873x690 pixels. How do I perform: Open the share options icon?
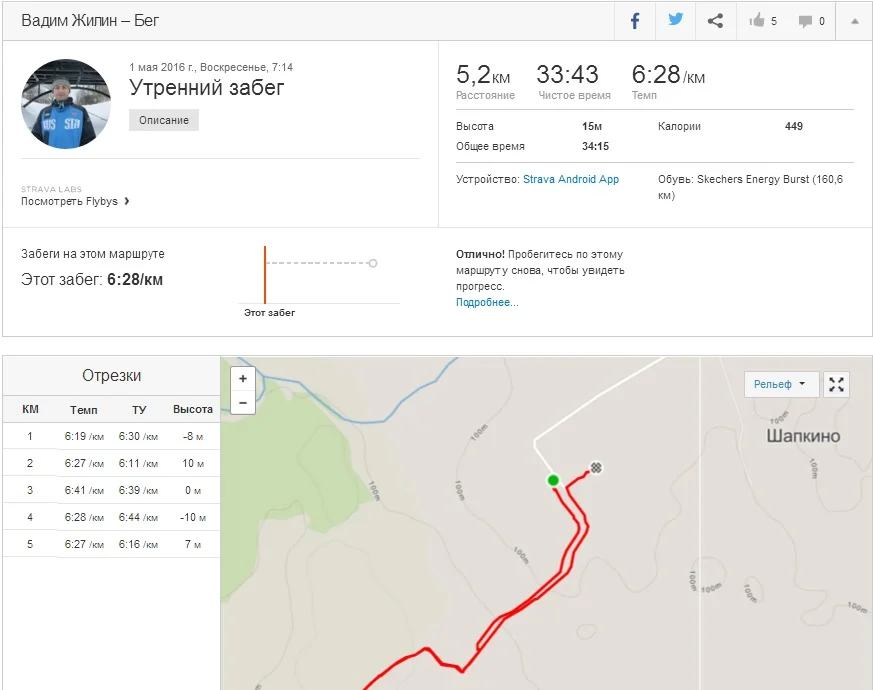[715, 21]
